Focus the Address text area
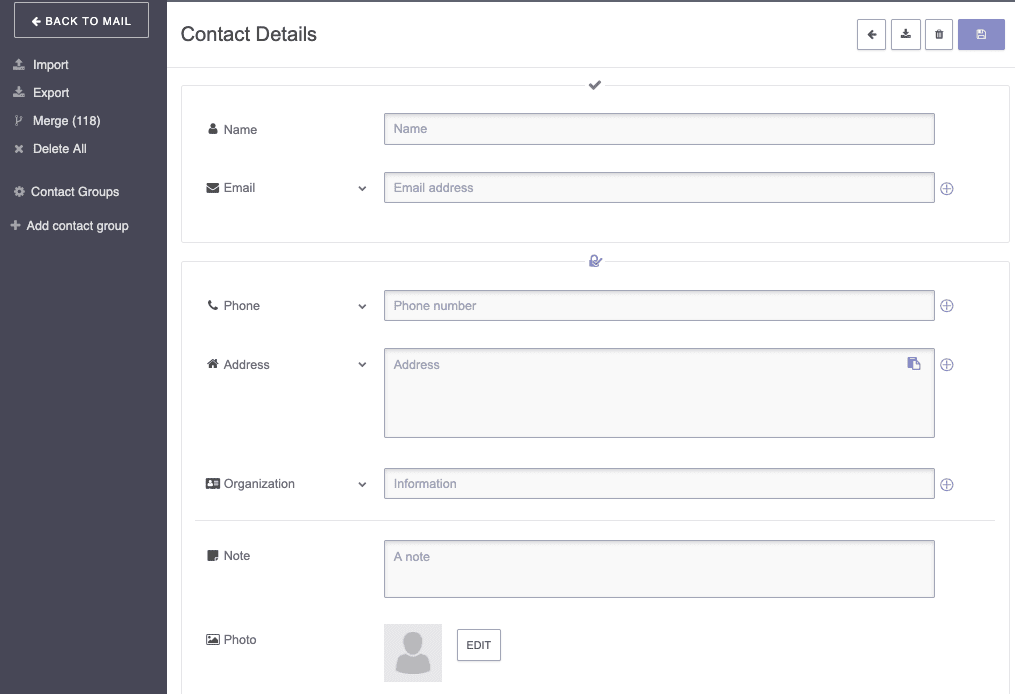Image resolution: width=1015 pixels, height=694 pixels. tap(659, 393)
